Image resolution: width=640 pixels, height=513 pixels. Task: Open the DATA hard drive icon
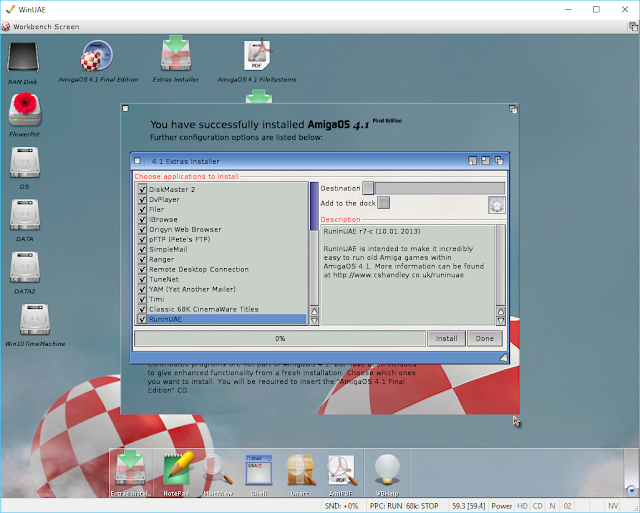coord(25,215)
